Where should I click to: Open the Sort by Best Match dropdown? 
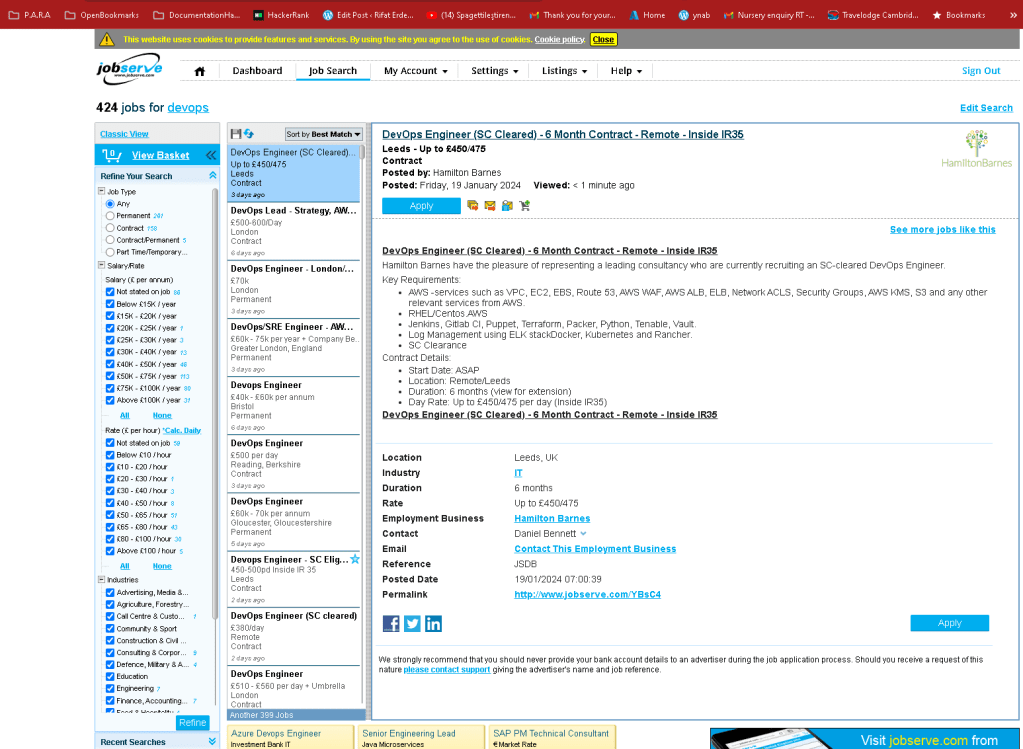point(324,134)
